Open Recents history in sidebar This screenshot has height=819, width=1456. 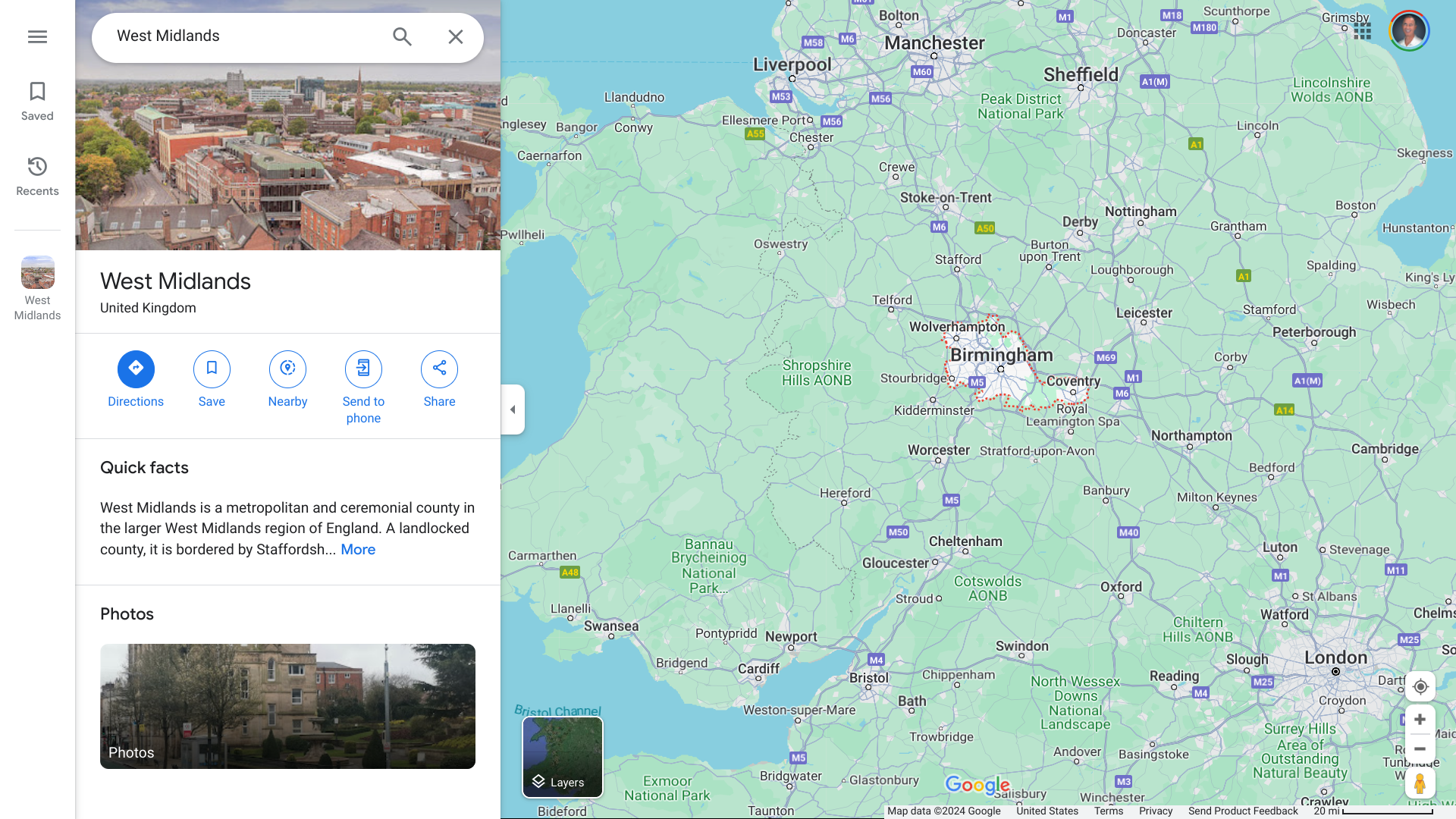(37, 176)
